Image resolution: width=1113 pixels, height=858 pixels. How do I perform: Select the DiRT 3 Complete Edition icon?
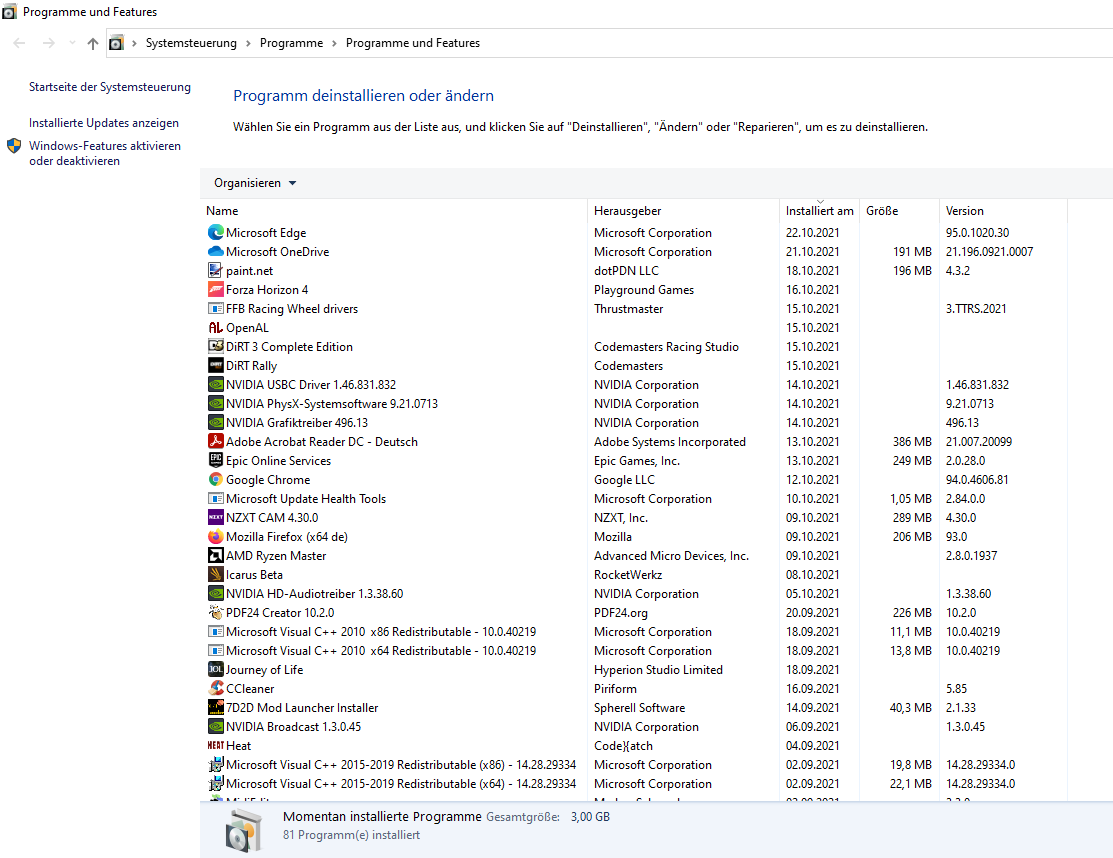coord(216,346)
